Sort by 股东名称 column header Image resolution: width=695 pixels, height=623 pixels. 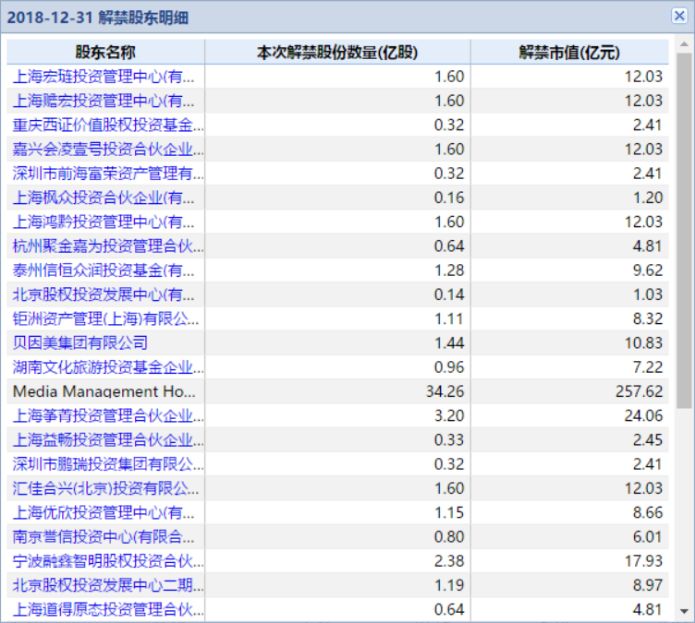pos(105,52)
